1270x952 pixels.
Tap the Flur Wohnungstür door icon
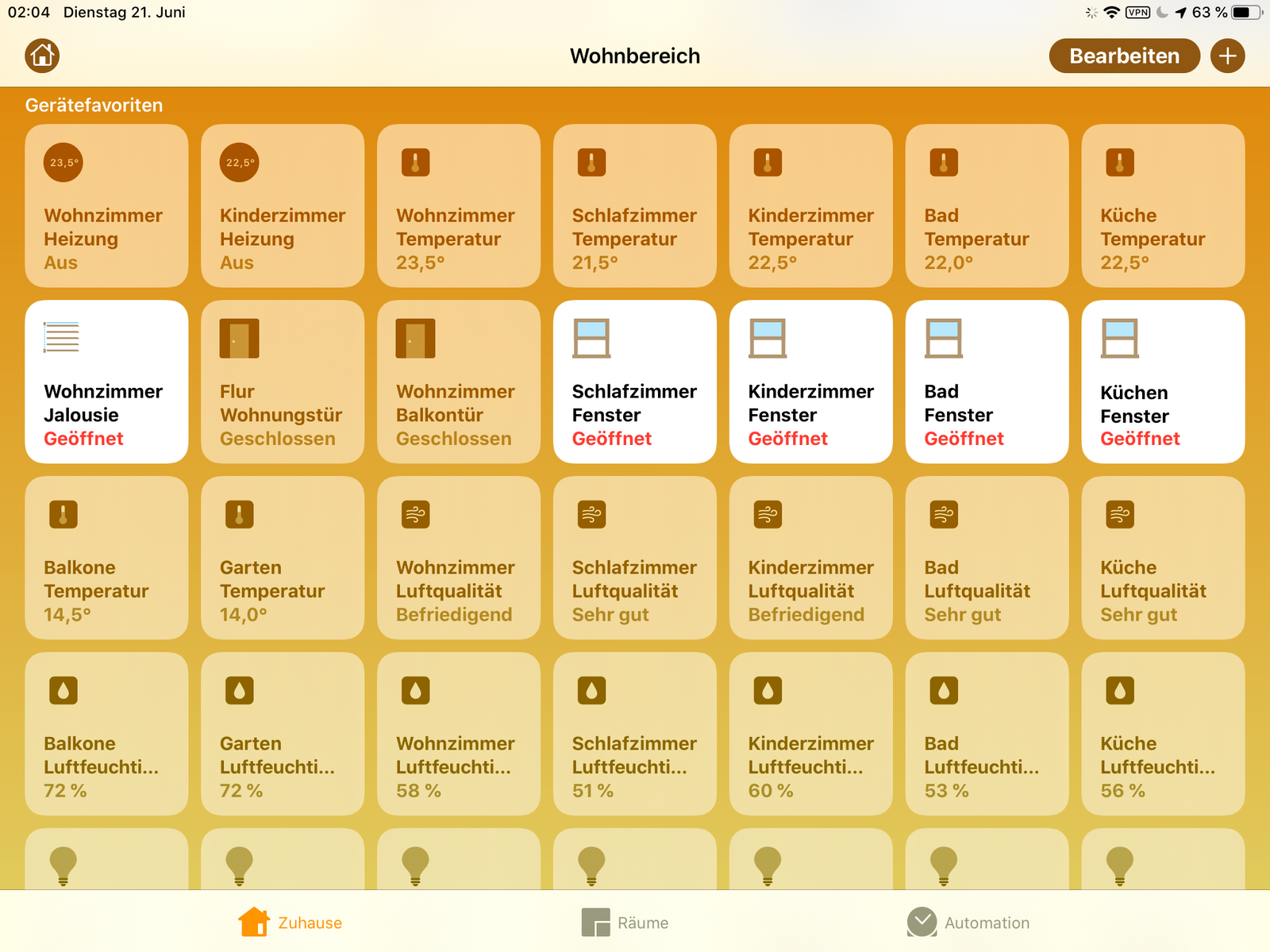pos(239,339)
